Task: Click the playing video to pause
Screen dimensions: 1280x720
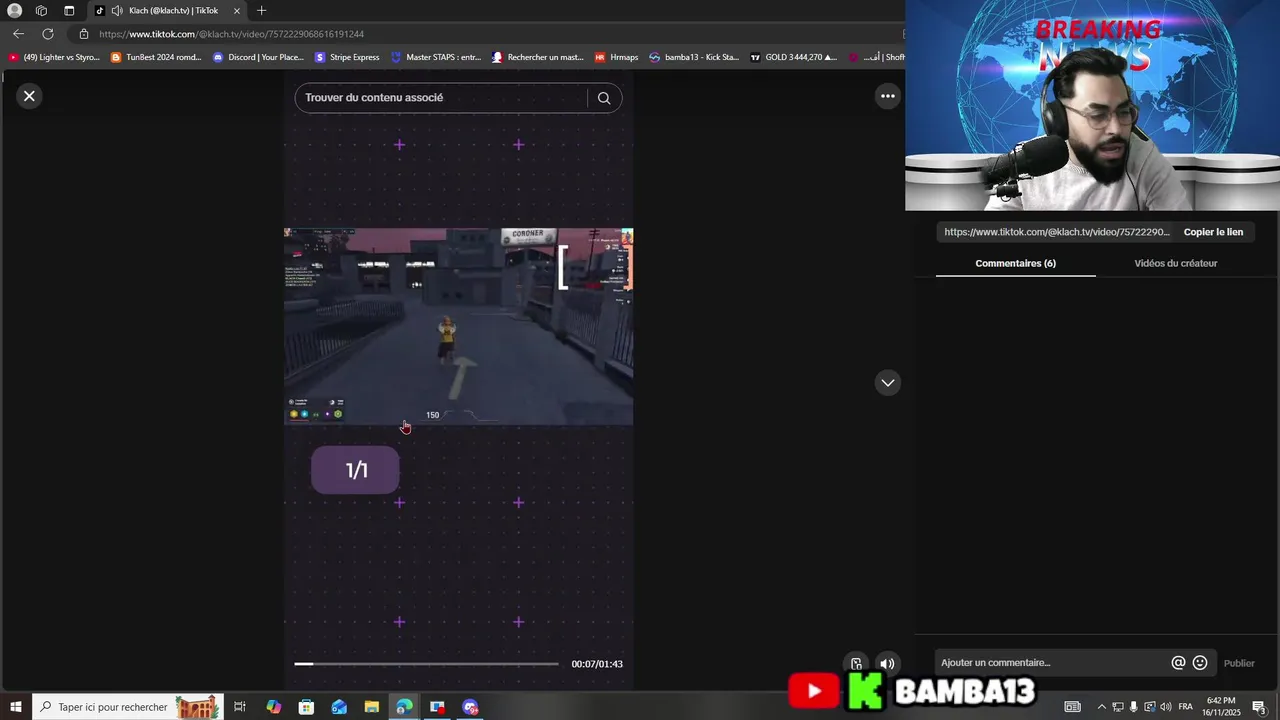Action: tap(458, 326)
